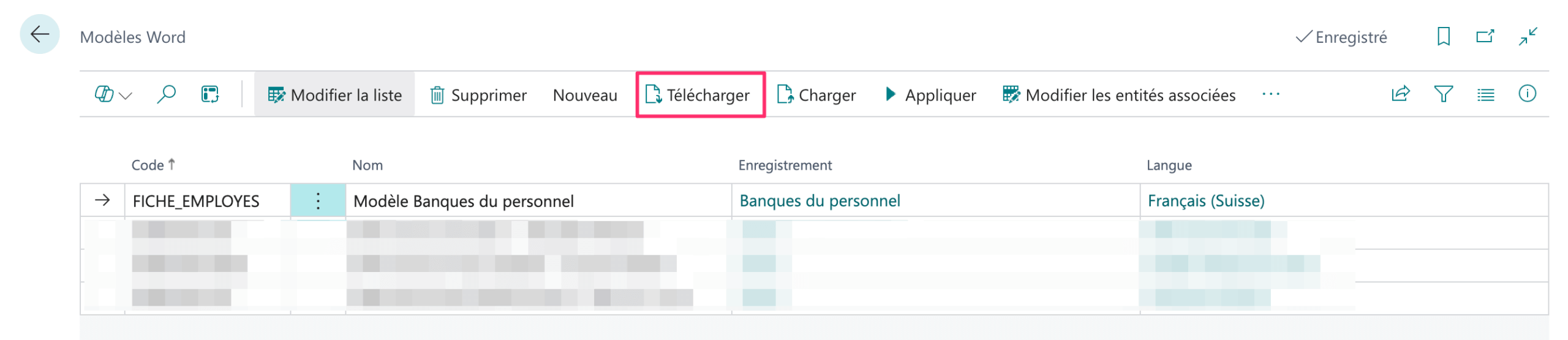Image resolution: width=1568 pixels, height=340 pixels.
Task: Click the share icon
Action: [1400, 94]
